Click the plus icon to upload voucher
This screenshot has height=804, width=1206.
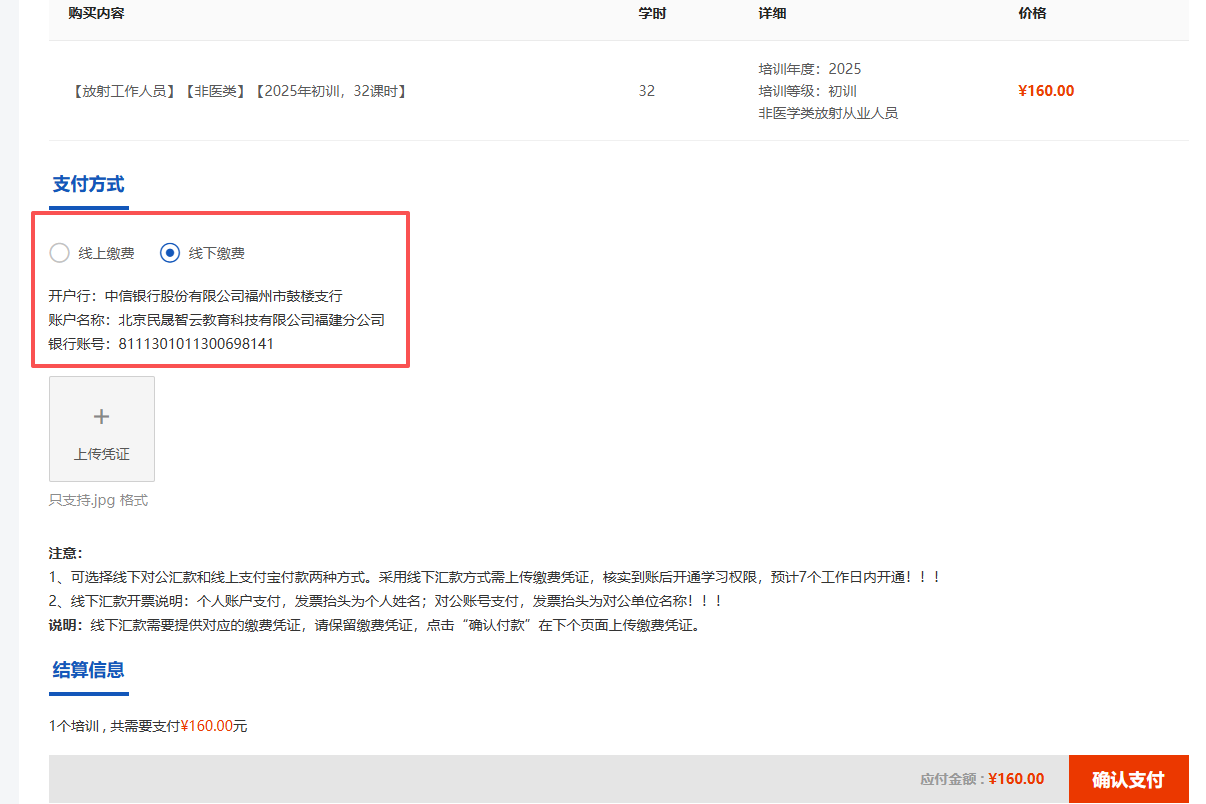point(101,417)
